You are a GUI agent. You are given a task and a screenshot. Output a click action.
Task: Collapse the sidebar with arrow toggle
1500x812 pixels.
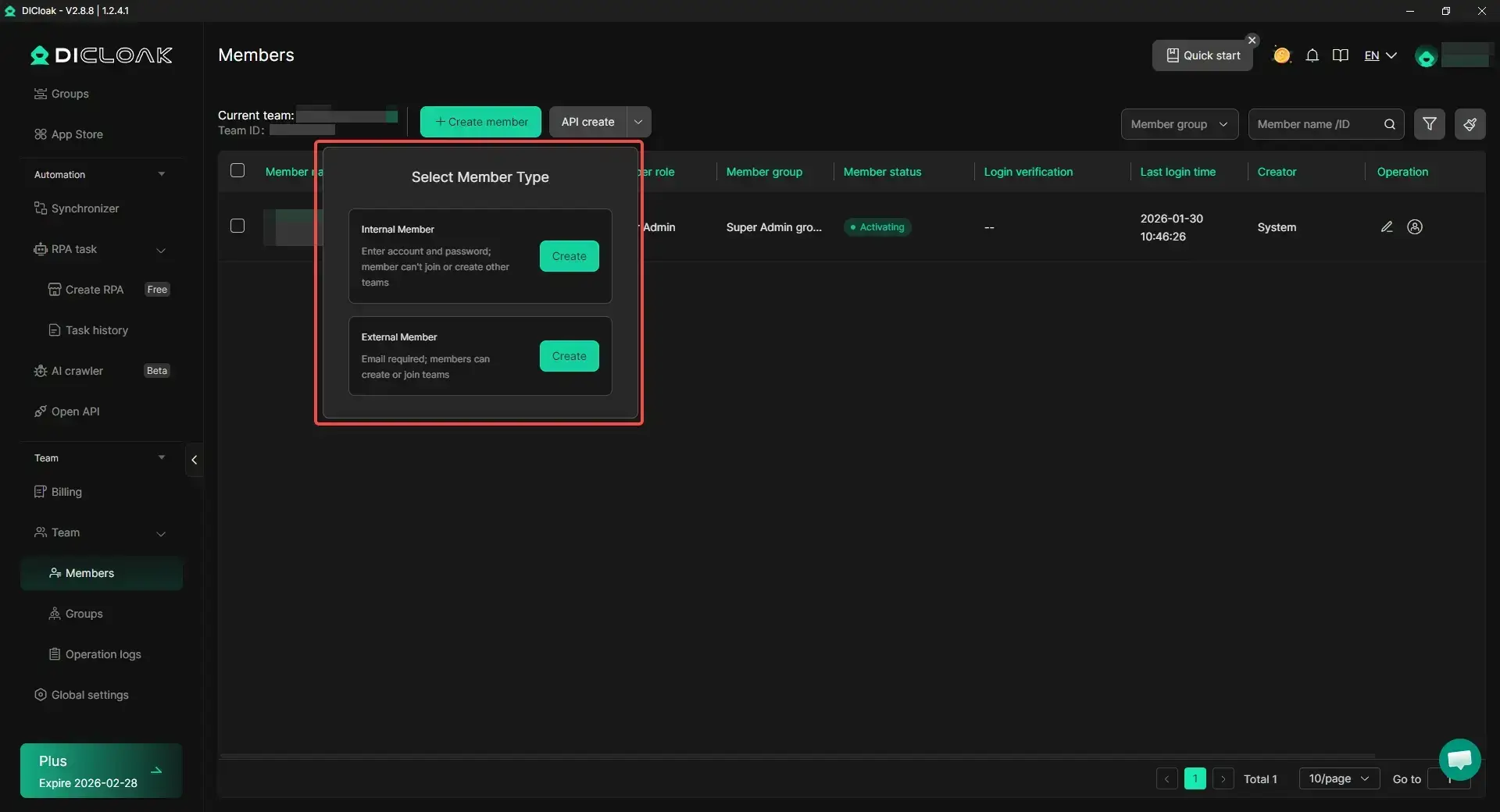(194, 460)
